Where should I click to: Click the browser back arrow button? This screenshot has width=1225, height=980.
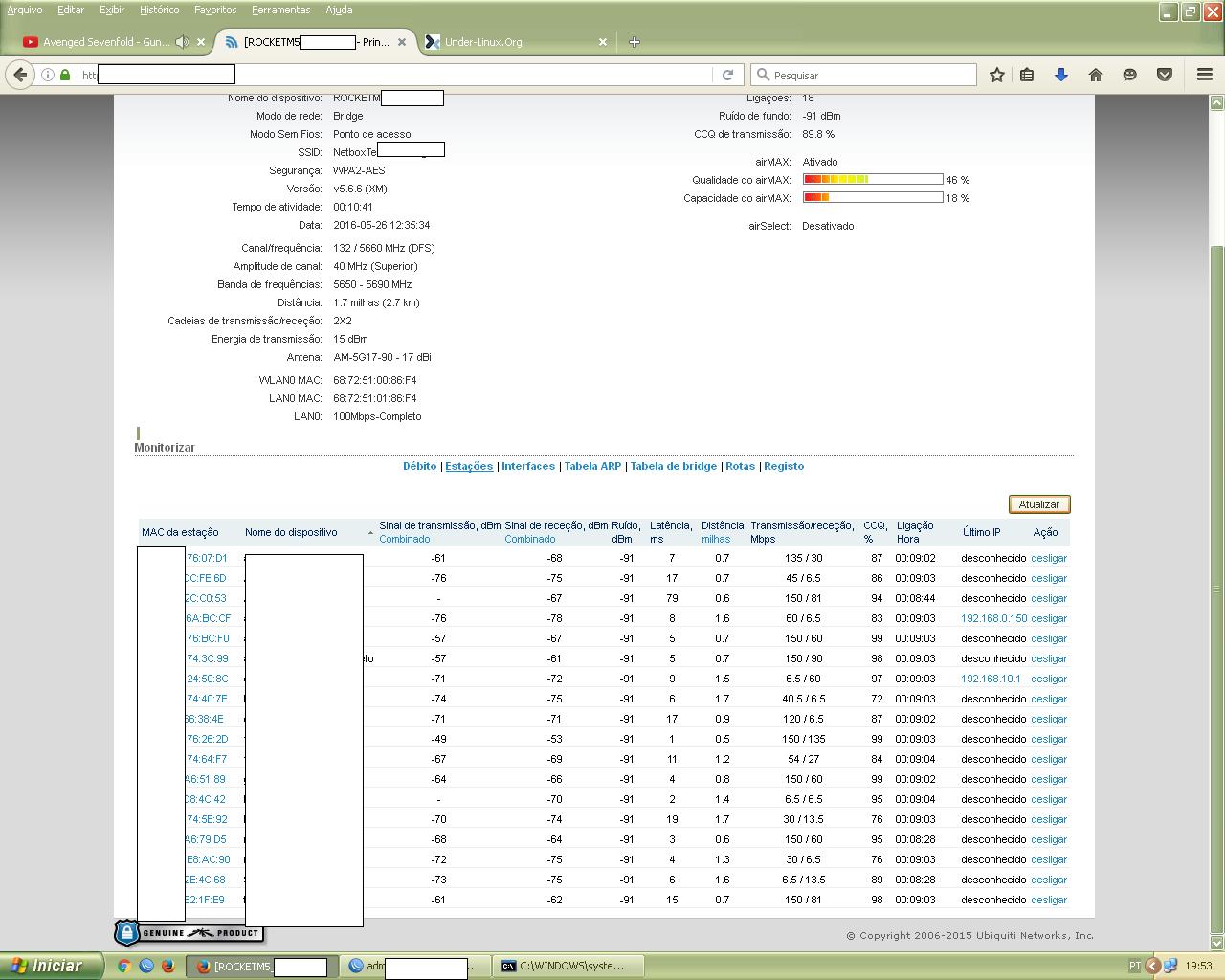click(x=20, y=75)
